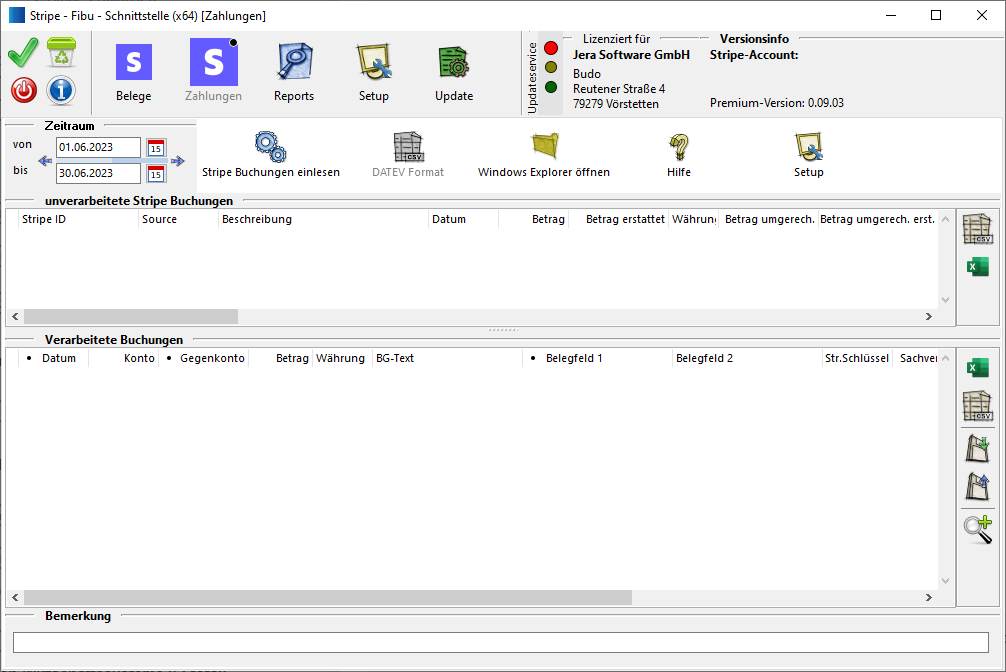
Task: Sort by the Stripe ID column header
Action: coord(78,219)
